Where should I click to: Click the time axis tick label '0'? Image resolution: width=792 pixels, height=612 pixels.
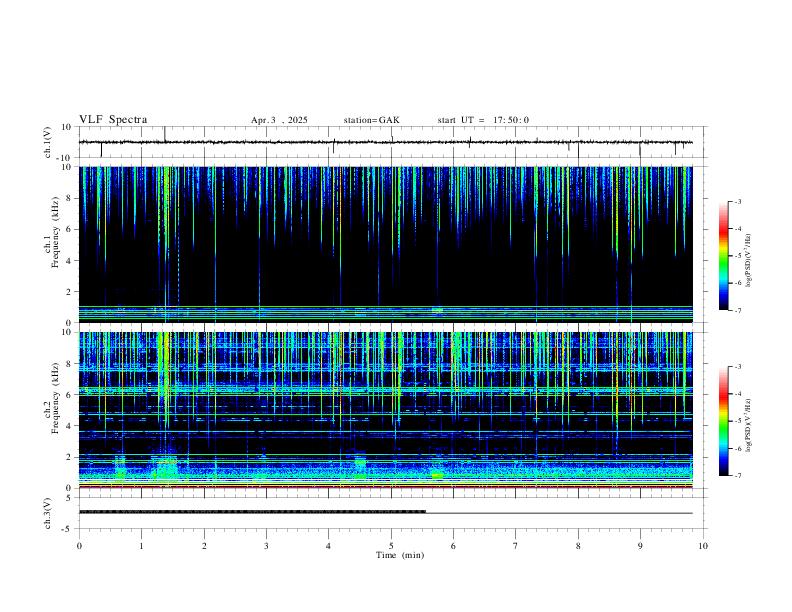pos(79,546)
